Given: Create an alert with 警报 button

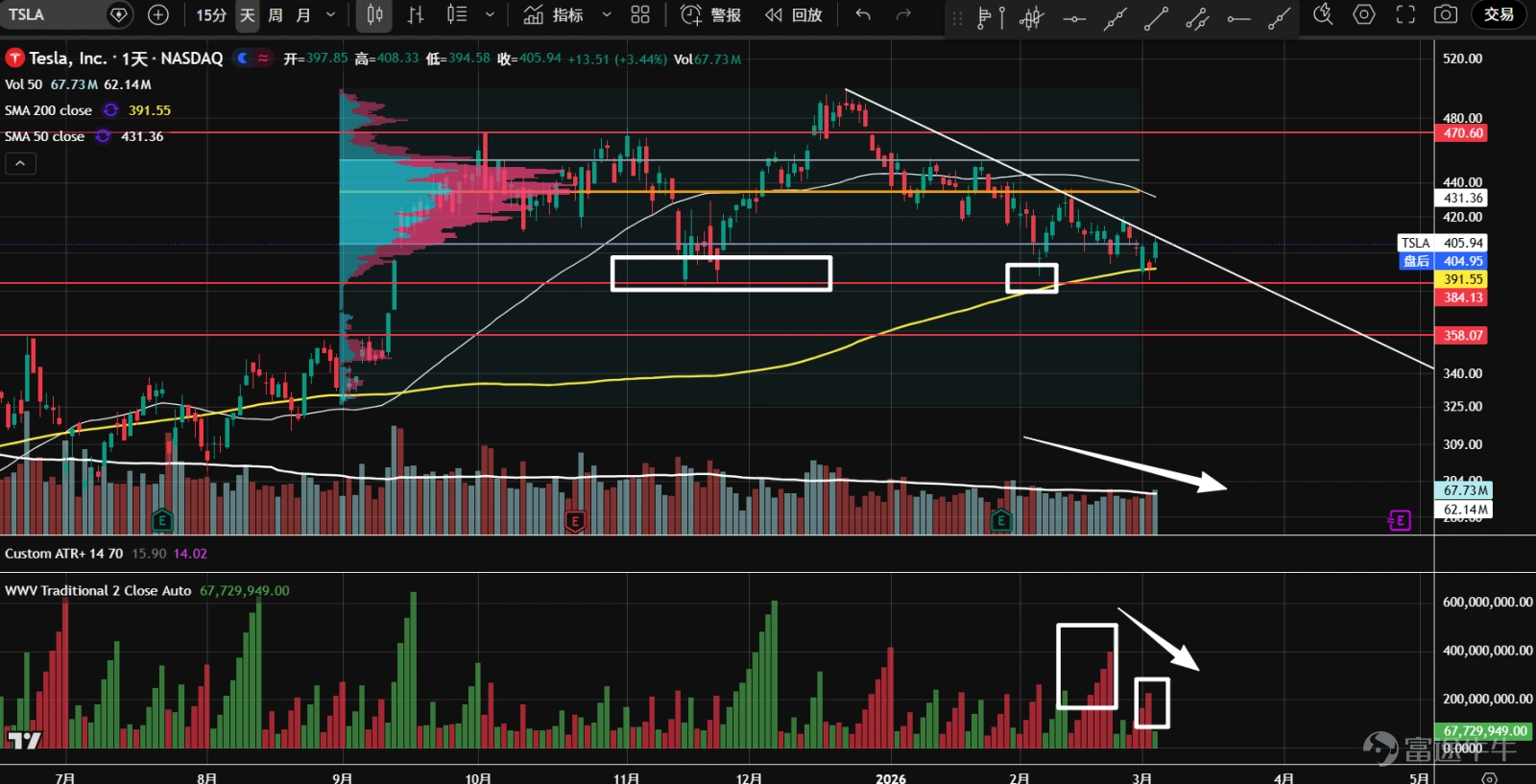Looking at the screenshot, I should (710, 15).
